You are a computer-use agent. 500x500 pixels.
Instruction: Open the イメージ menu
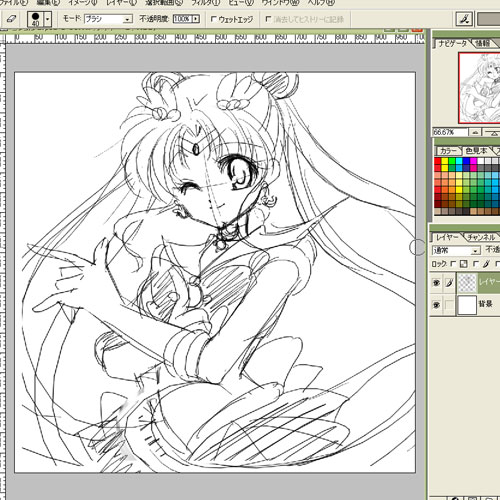coord(83,3)
